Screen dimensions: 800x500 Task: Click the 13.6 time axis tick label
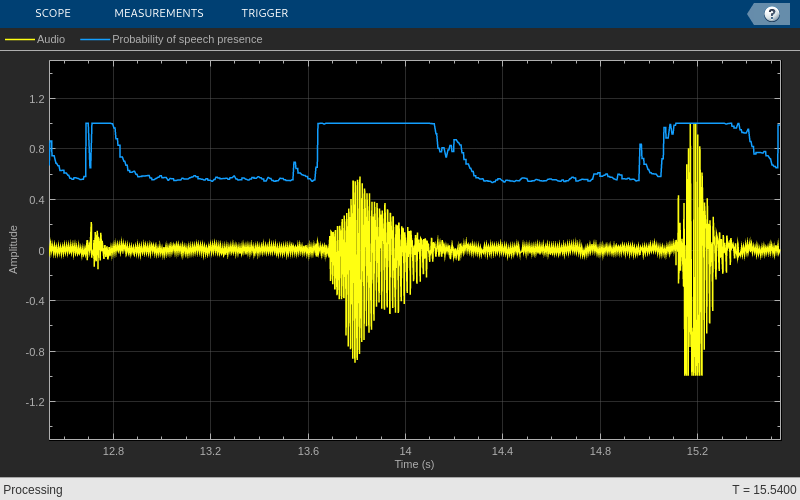coord(308,451)
